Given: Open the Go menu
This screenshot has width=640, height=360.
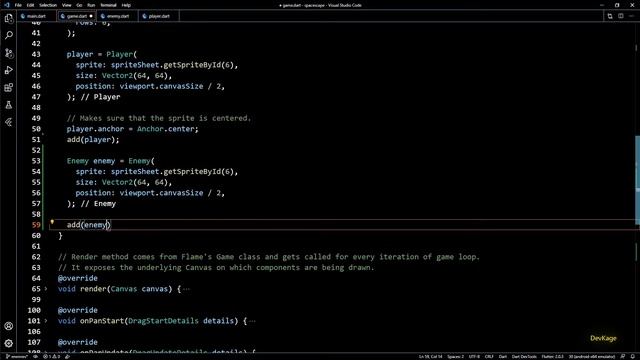Looking at the screenshot, I should click(79, 5).
